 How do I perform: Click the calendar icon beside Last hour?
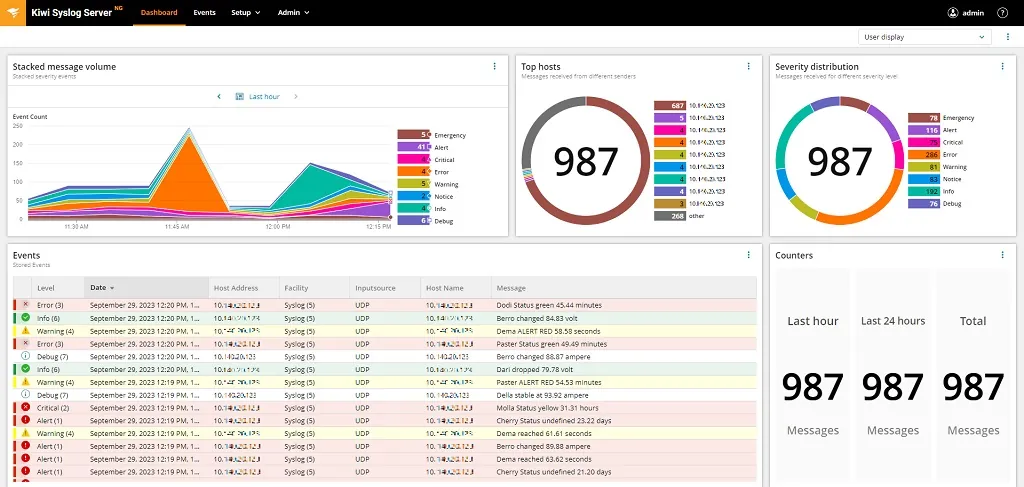(239, 97)
